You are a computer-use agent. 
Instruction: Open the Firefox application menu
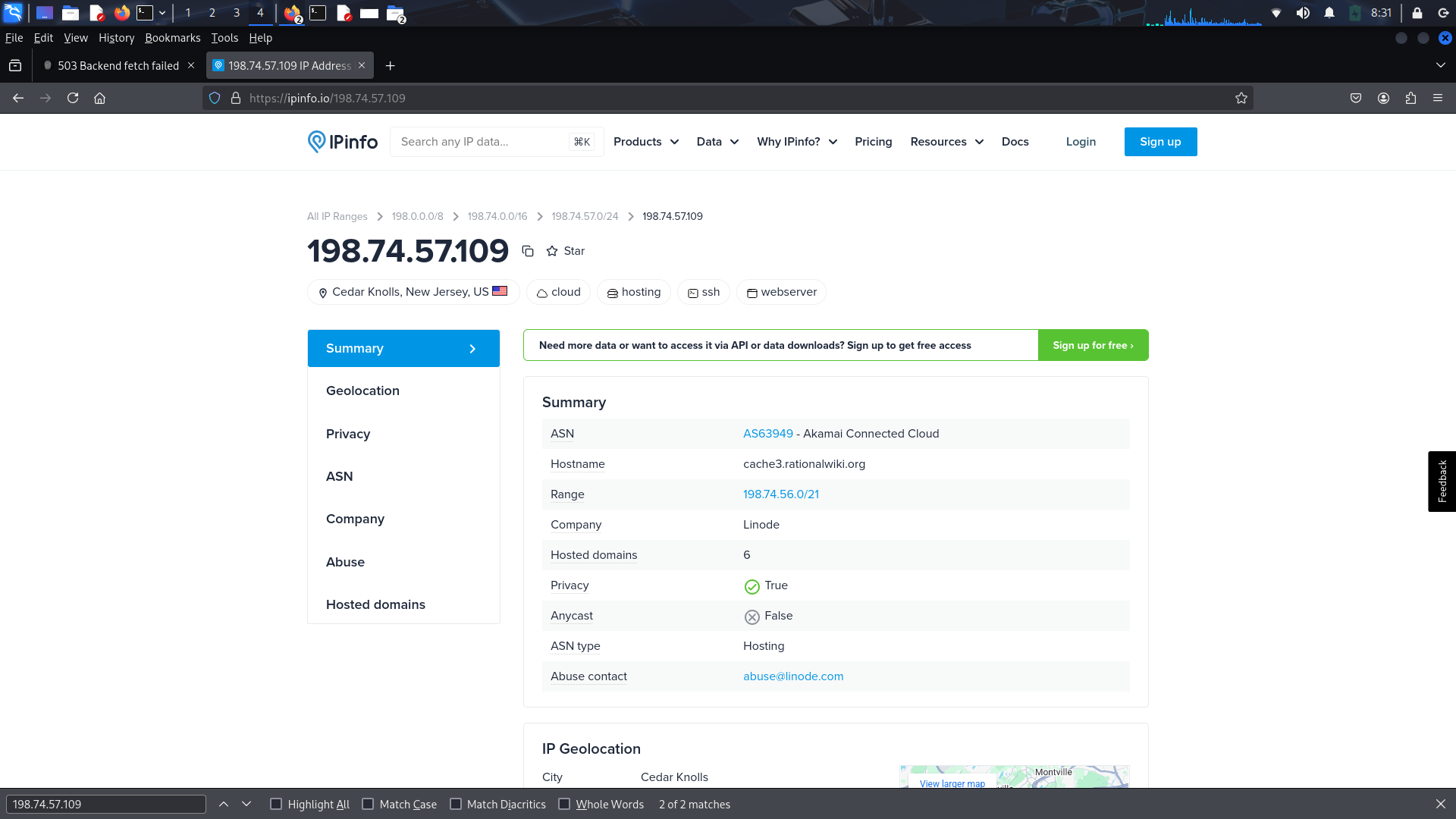[x=1438, y=98]
